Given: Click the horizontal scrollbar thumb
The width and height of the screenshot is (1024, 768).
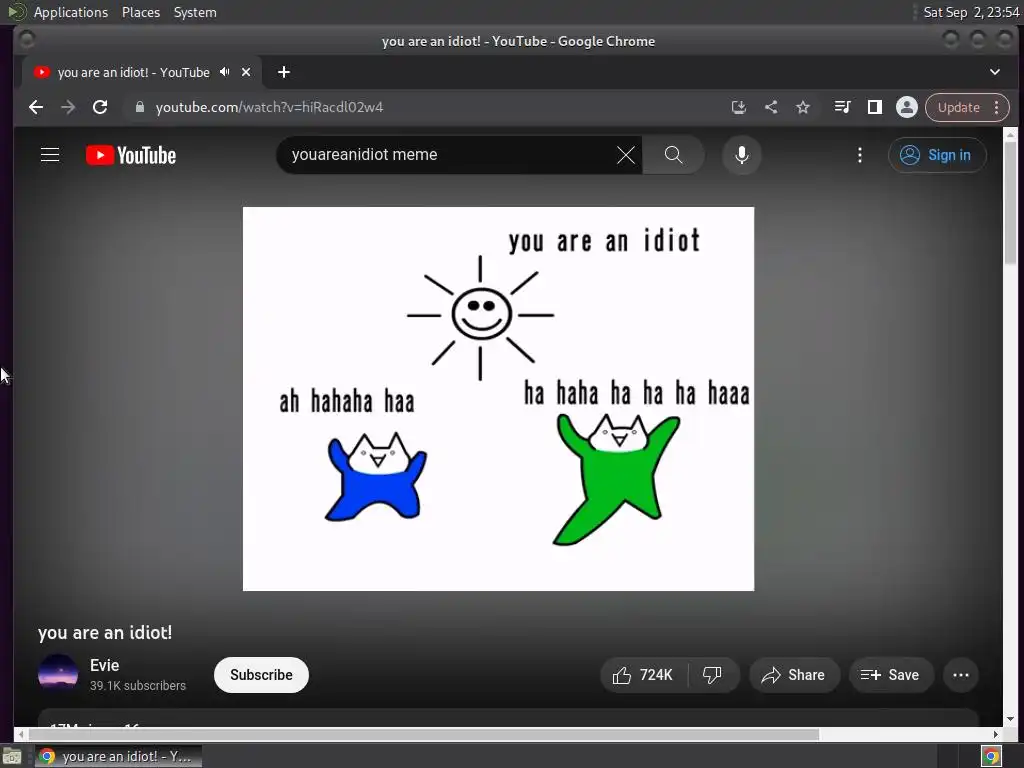Looking at the screenshot, I should pos(423,734).
